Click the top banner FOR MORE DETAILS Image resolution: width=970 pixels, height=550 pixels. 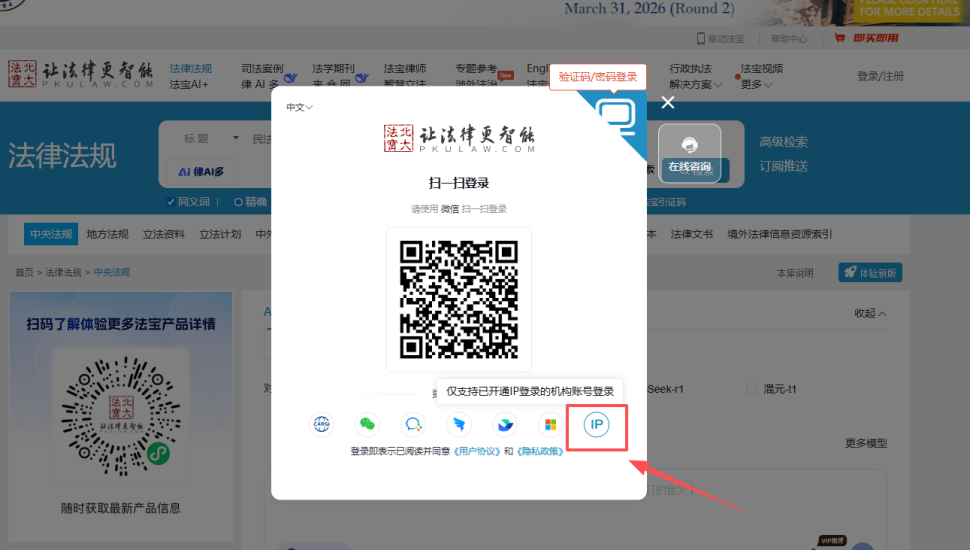click(x=909, y=11)
